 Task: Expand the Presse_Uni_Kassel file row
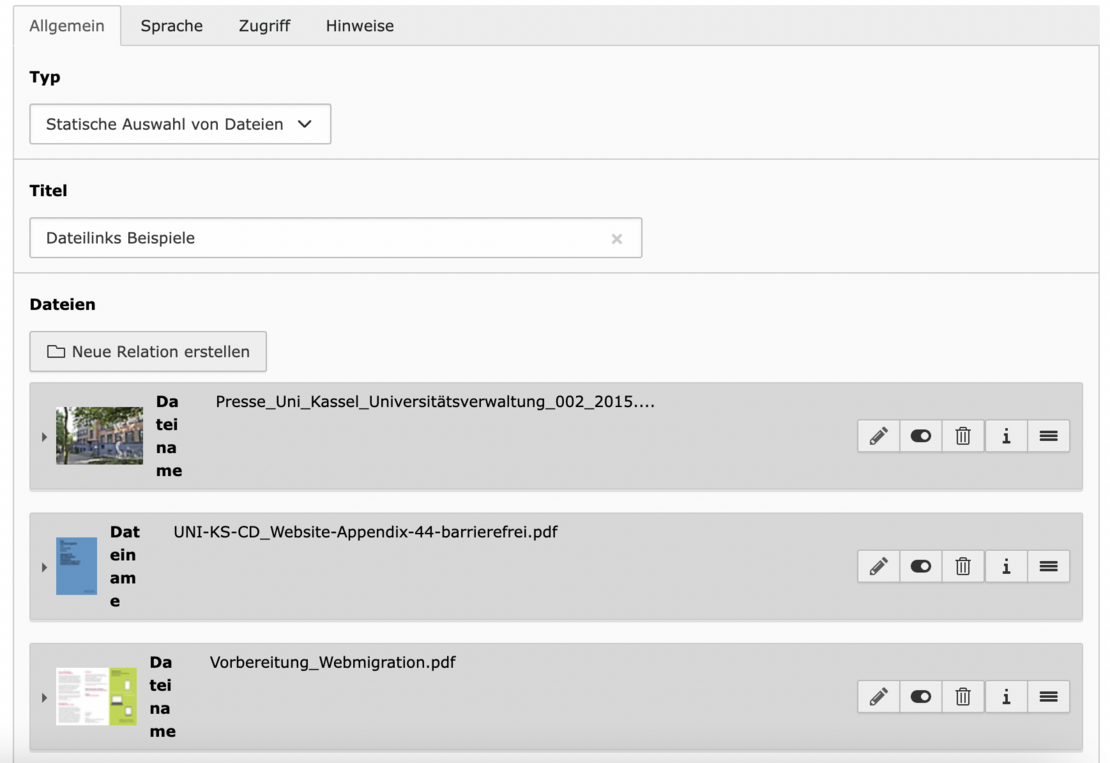(44, 437)
